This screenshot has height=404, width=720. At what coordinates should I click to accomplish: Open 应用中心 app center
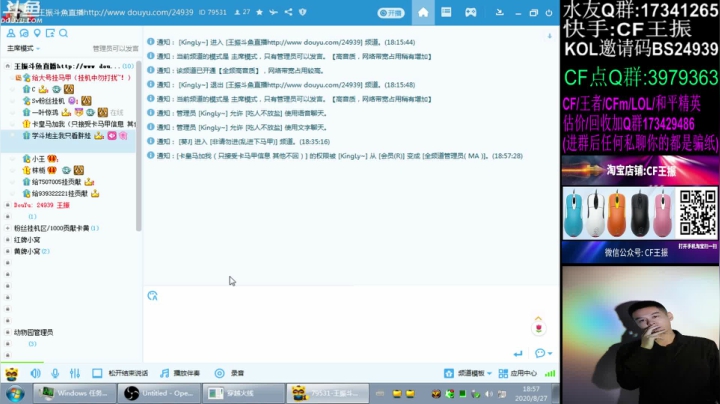(518, 373)
